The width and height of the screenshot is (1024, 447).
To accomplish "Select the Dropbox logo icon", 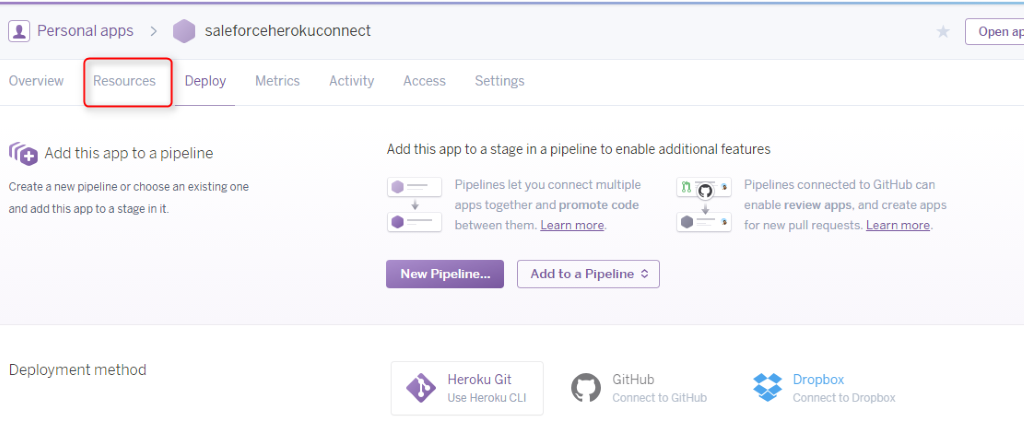I will [x=767, y=388].
